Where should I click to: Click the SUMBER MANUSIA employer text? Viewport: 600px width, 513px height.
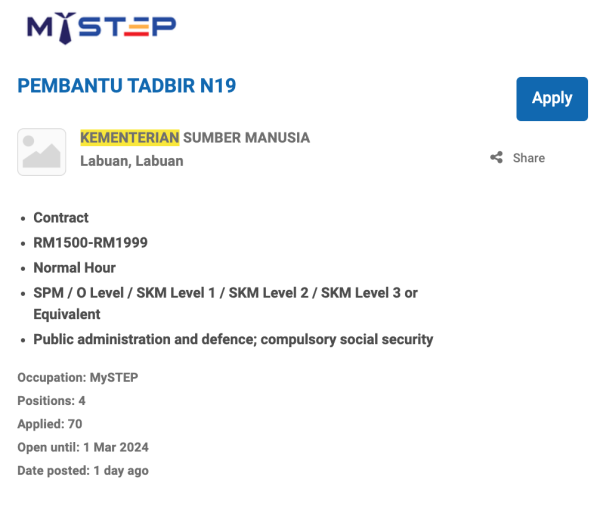[x=246, y=138]
